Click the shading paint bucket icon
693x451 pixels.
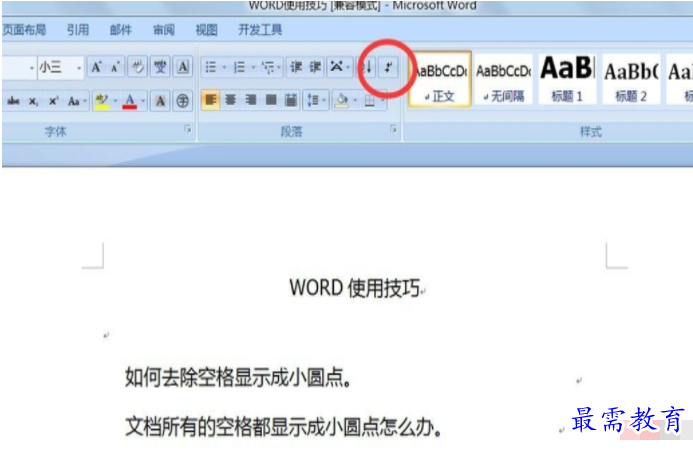point(342,101)
